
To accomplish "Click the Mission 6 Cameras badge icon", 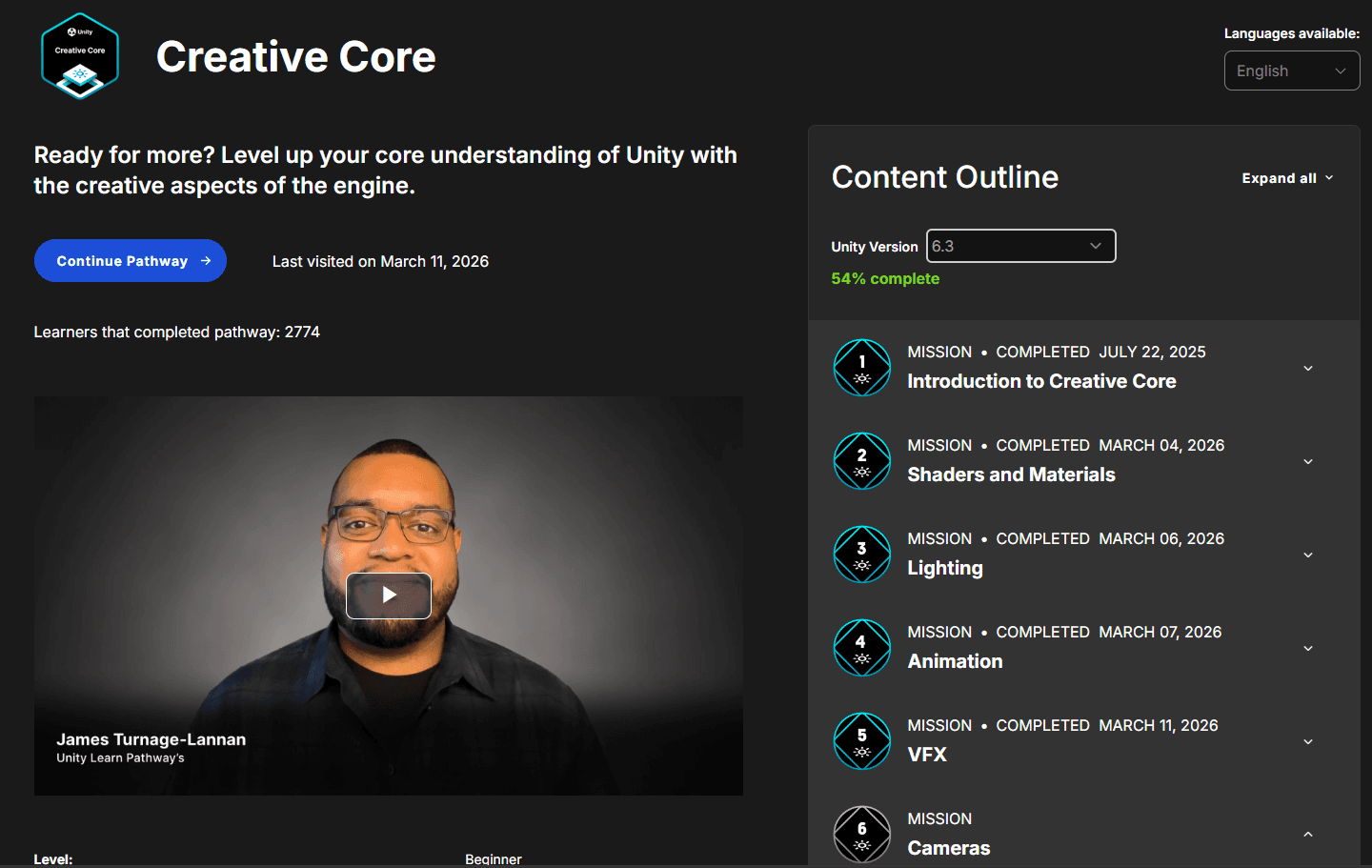I will (862, 835).
